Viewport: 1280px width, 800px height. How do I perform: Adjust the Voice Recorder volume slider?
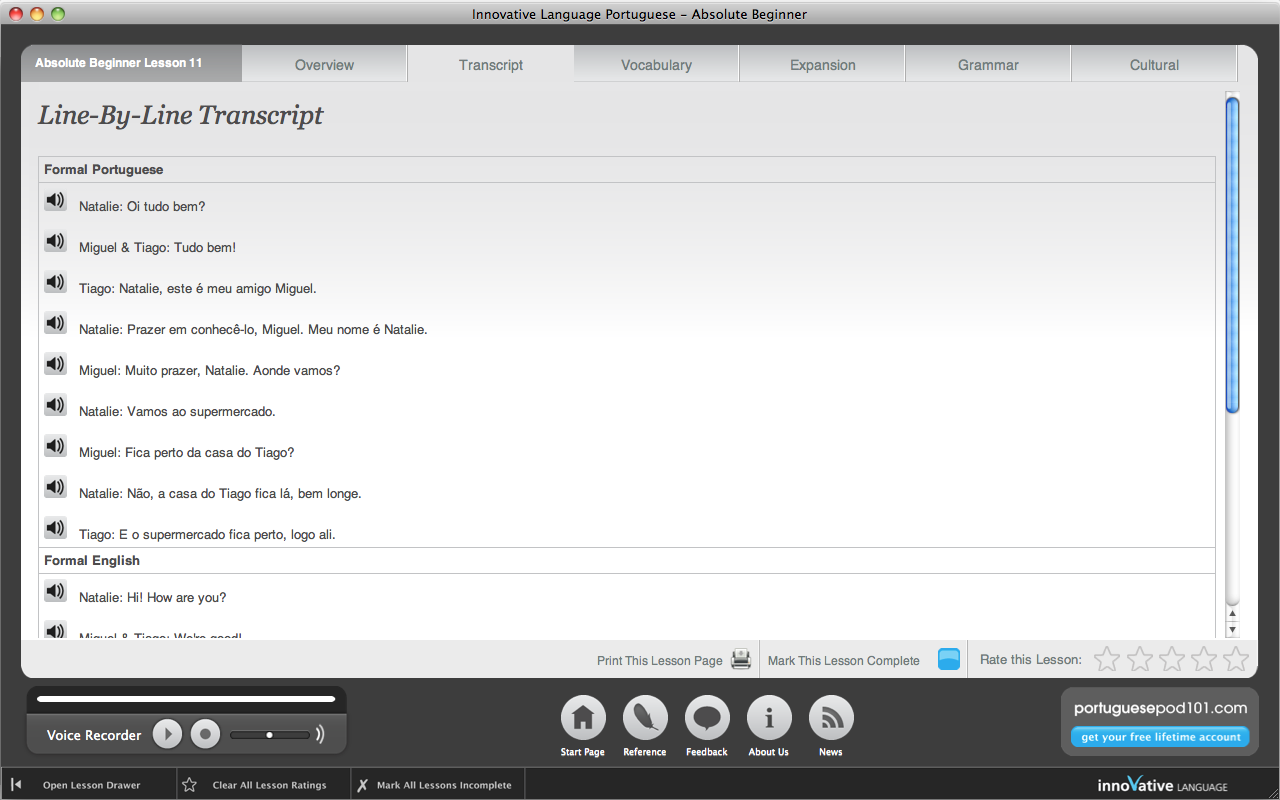269,735
